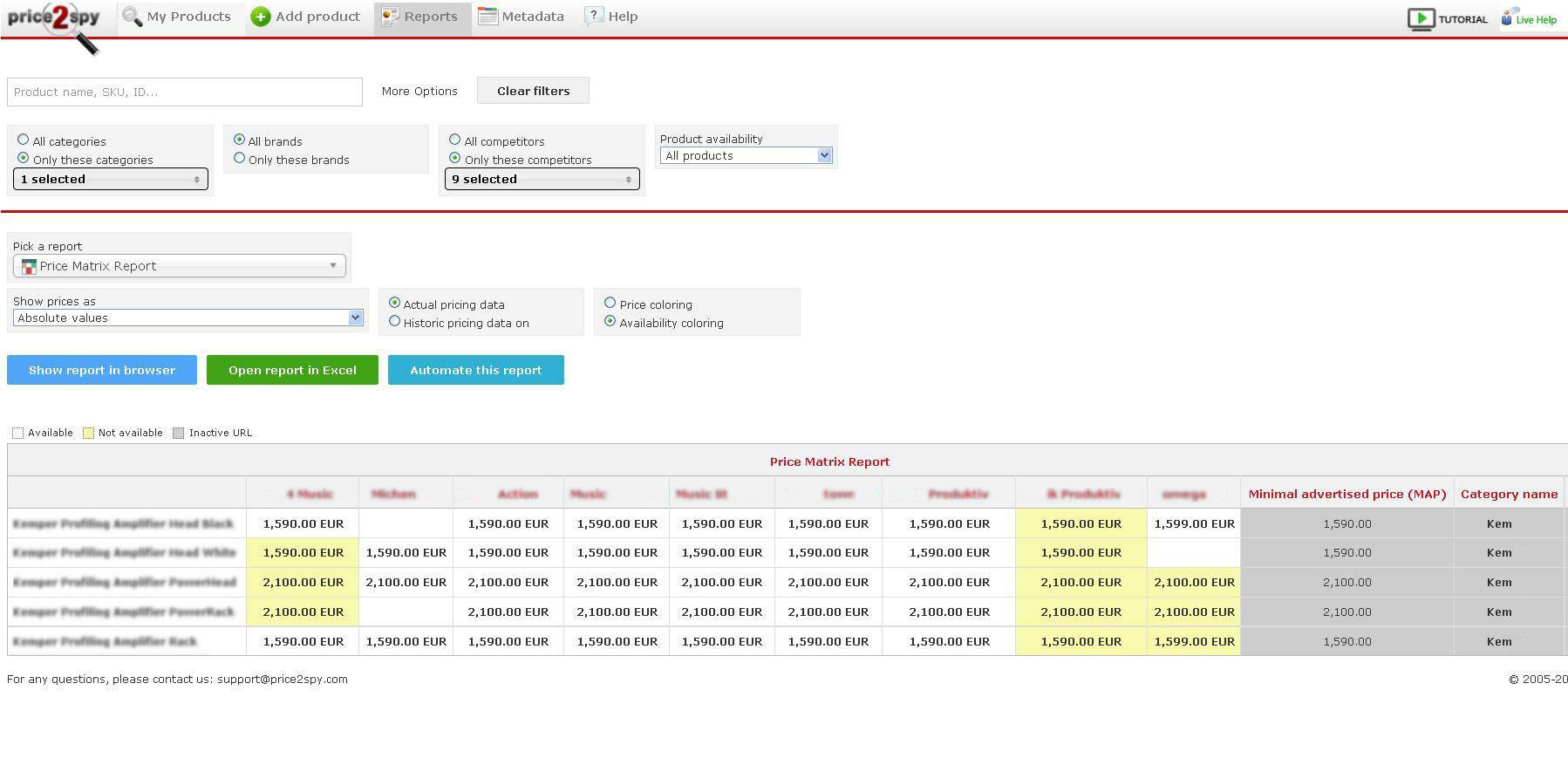The width and height of the screenshot is (1568, 779).
Task: Open Product availability dropdown
Action: tap(746, 155)
